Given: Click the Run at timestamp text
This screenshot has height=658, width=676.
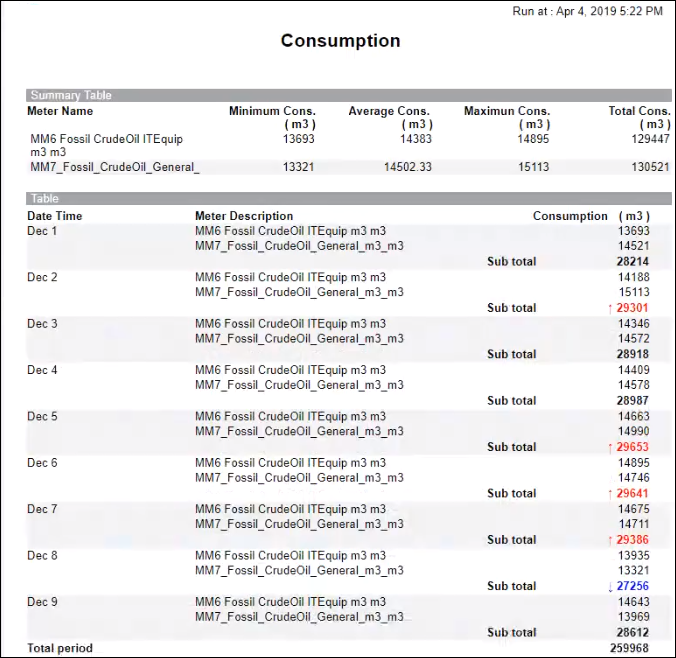Looking at the screenshot, I should (587, 11).
